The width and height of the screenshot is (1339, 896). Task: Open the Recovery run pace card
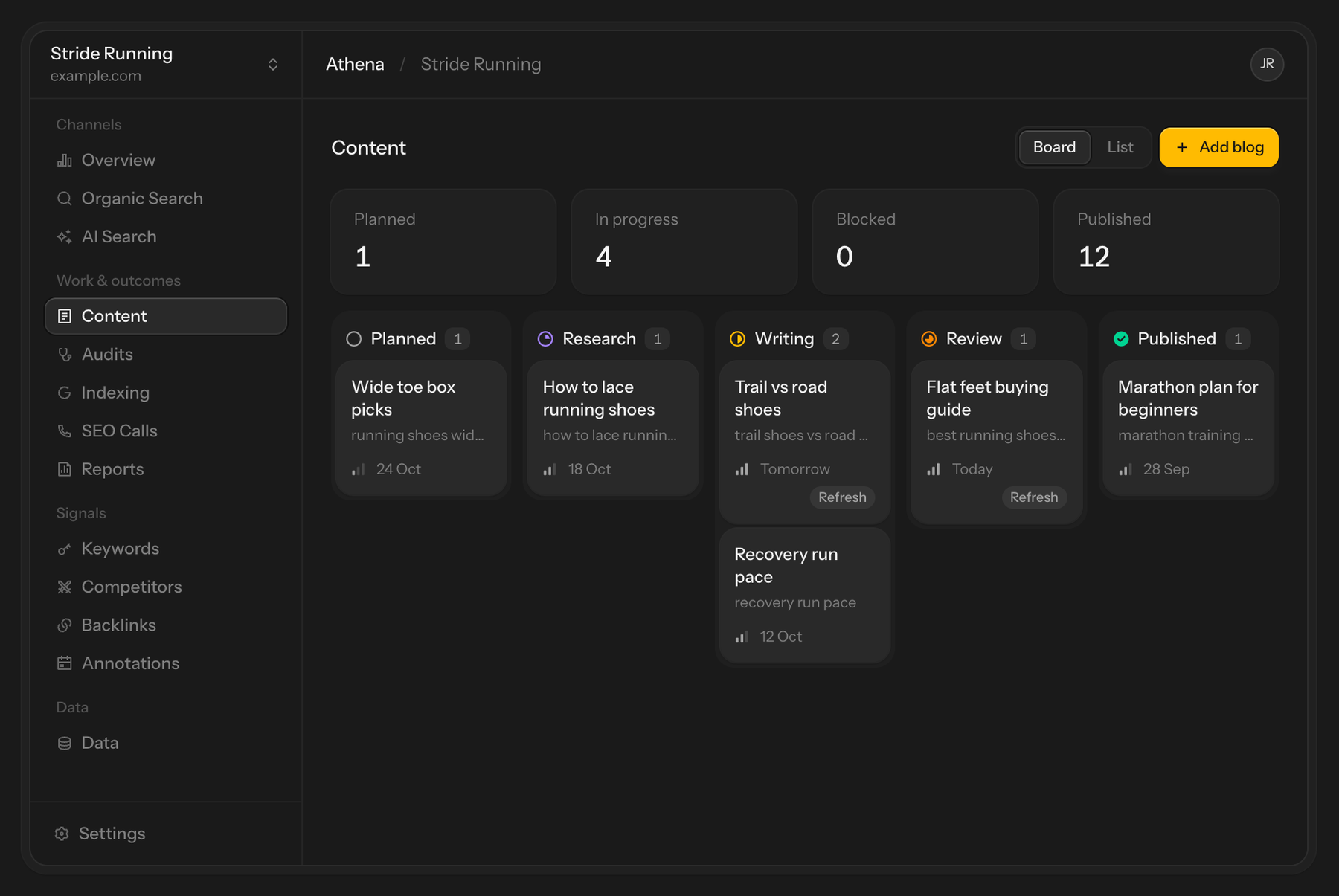click(805, 595)
